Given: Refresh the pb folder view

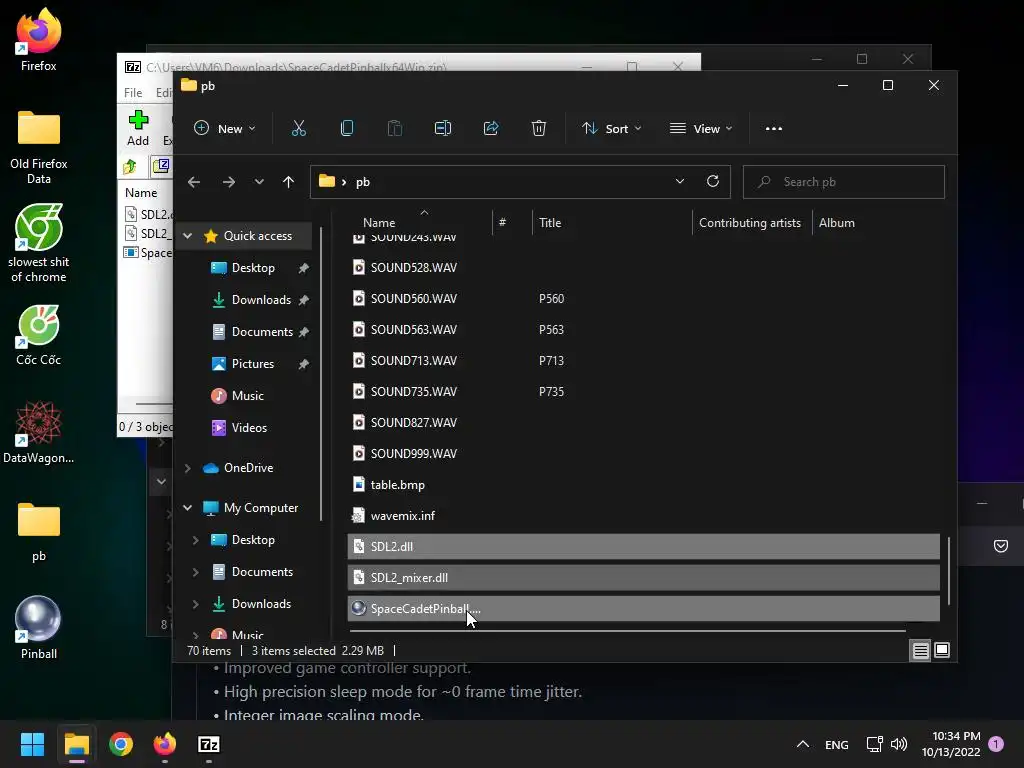Looking at the screenshot, I should click(x=713, y=182).
